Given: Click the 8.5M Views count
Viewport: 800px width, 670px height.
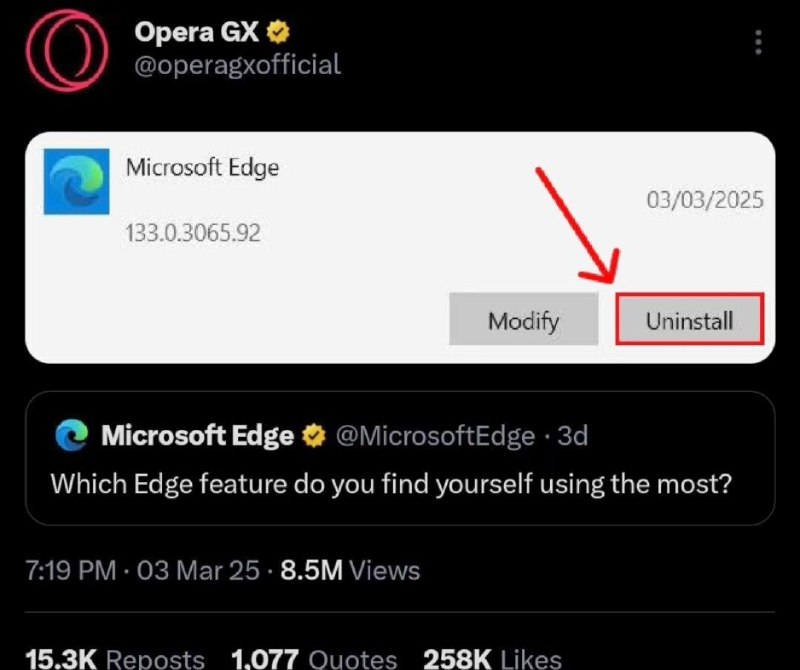Looking at the screenshot, I should tap(350, 570).
